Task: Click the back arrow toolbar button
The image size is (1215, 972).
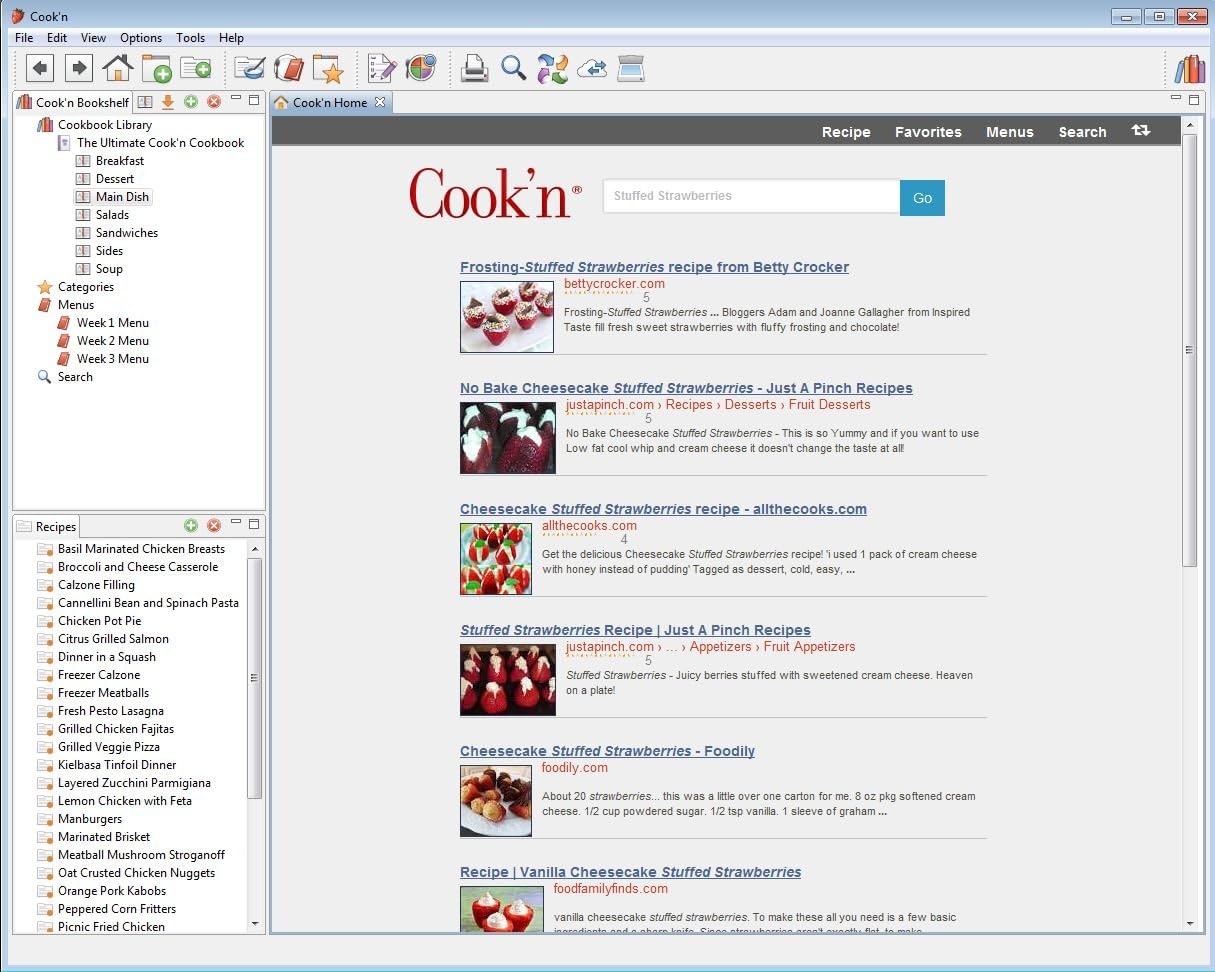Action: [x=40, y=68]
